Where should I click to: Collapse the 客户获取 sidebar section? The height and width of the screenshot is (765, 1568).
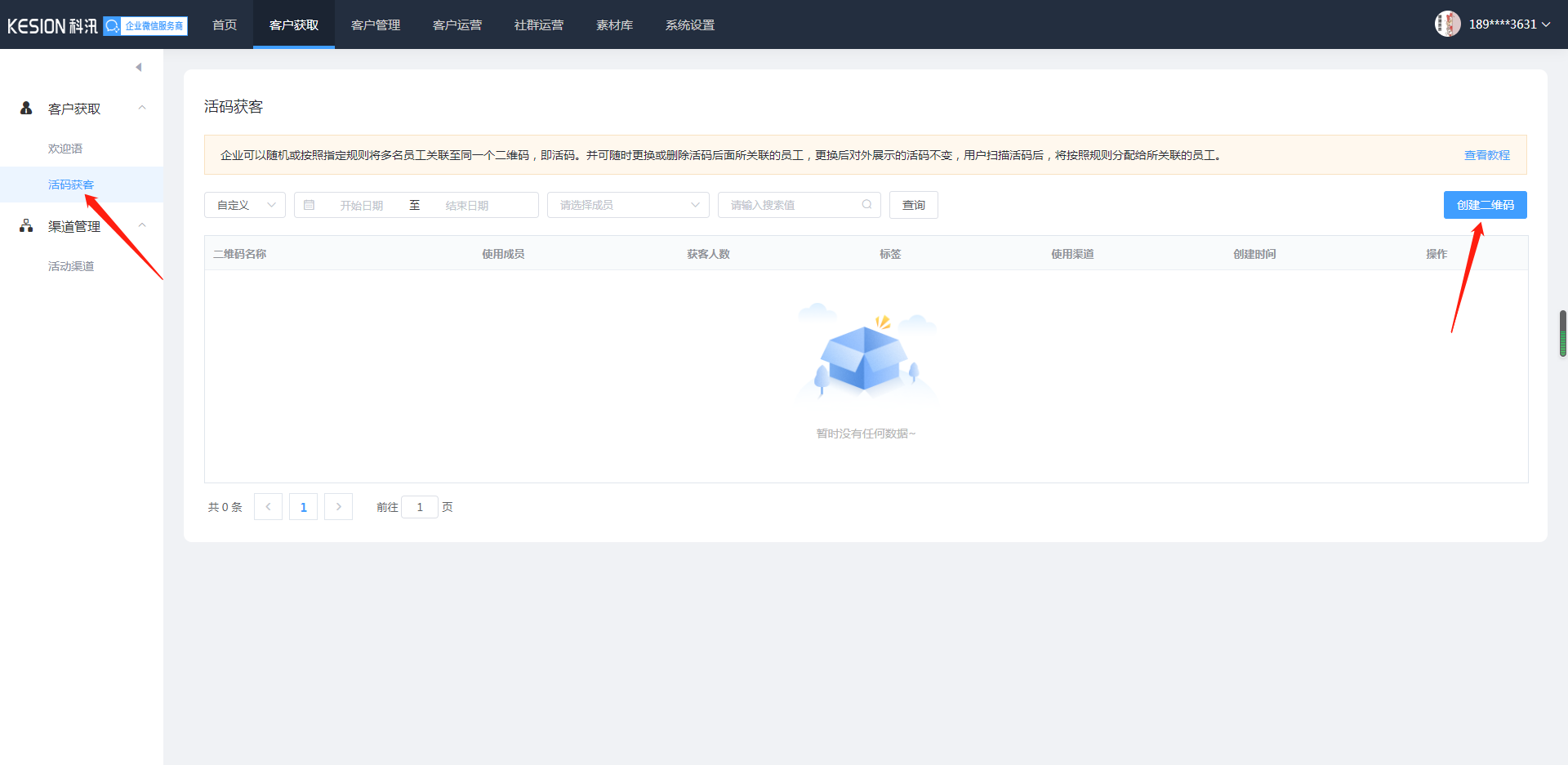142,108
